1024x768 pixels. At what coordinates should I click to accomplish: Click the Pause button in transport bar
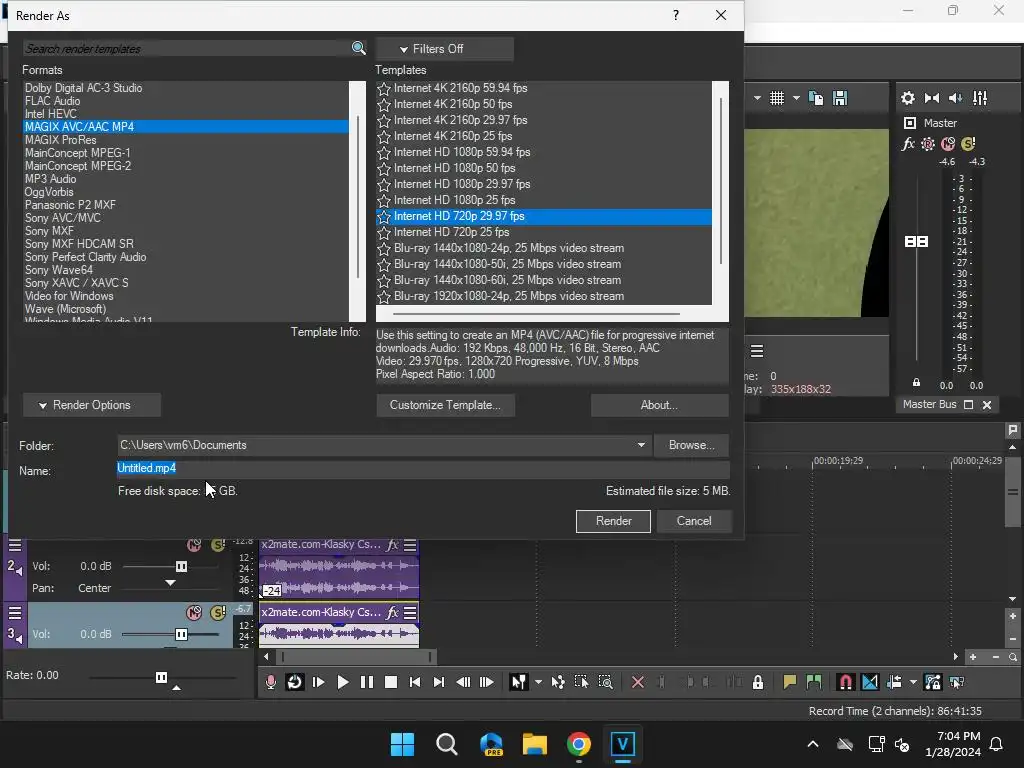(x=366, y=682)
